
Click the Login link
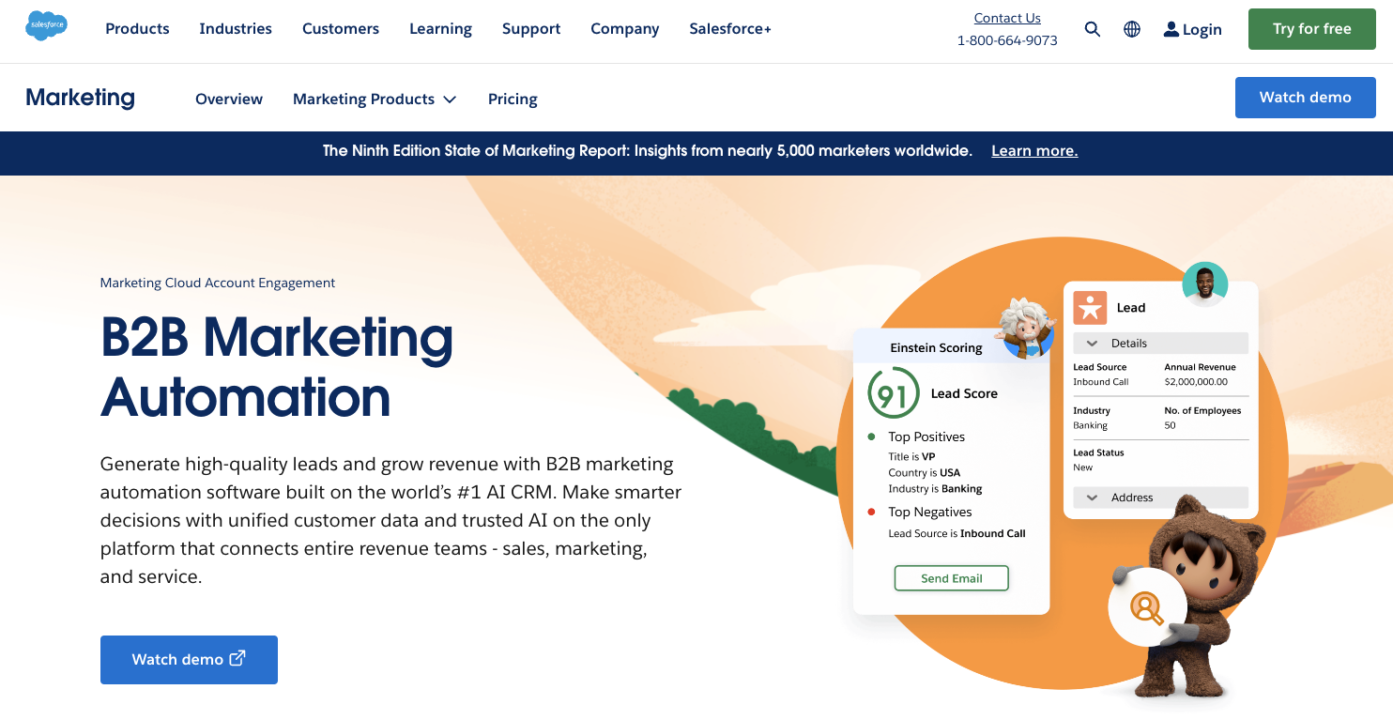(1202, 30)
